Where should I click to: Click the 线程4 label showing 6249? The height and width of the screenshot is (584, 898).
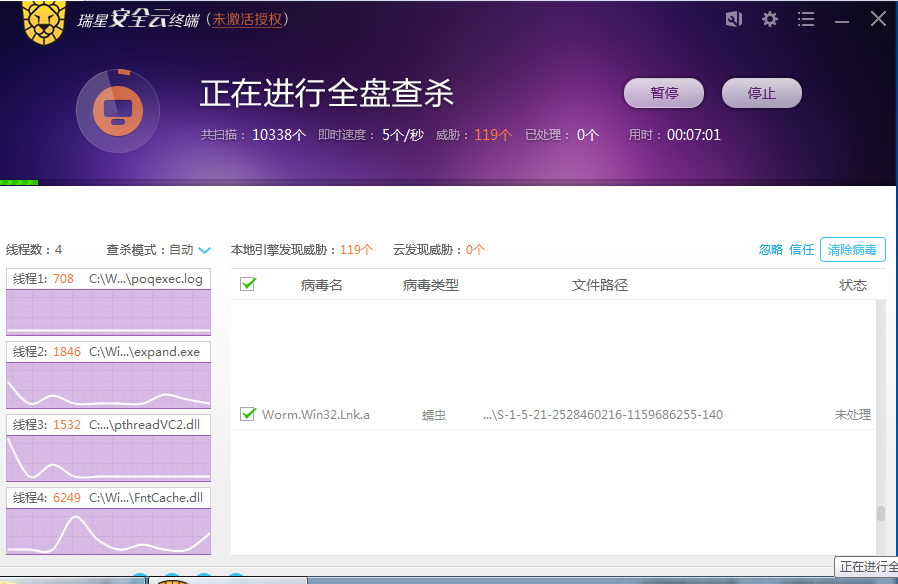pyautogui.click(x=47, y=498)
